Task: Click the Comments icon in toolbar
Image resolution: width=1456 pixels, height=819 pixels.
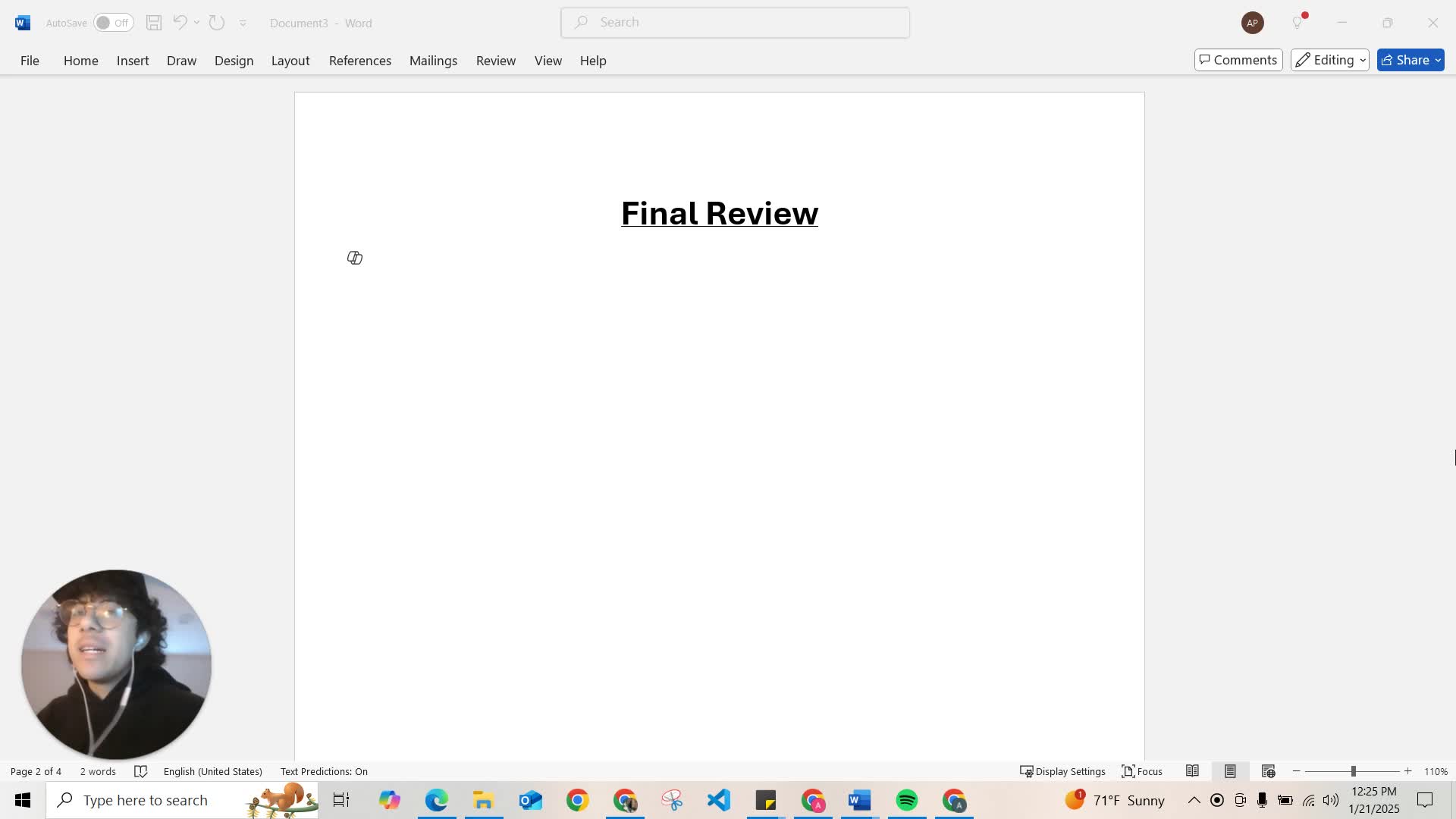Action: pos(1238,60)
